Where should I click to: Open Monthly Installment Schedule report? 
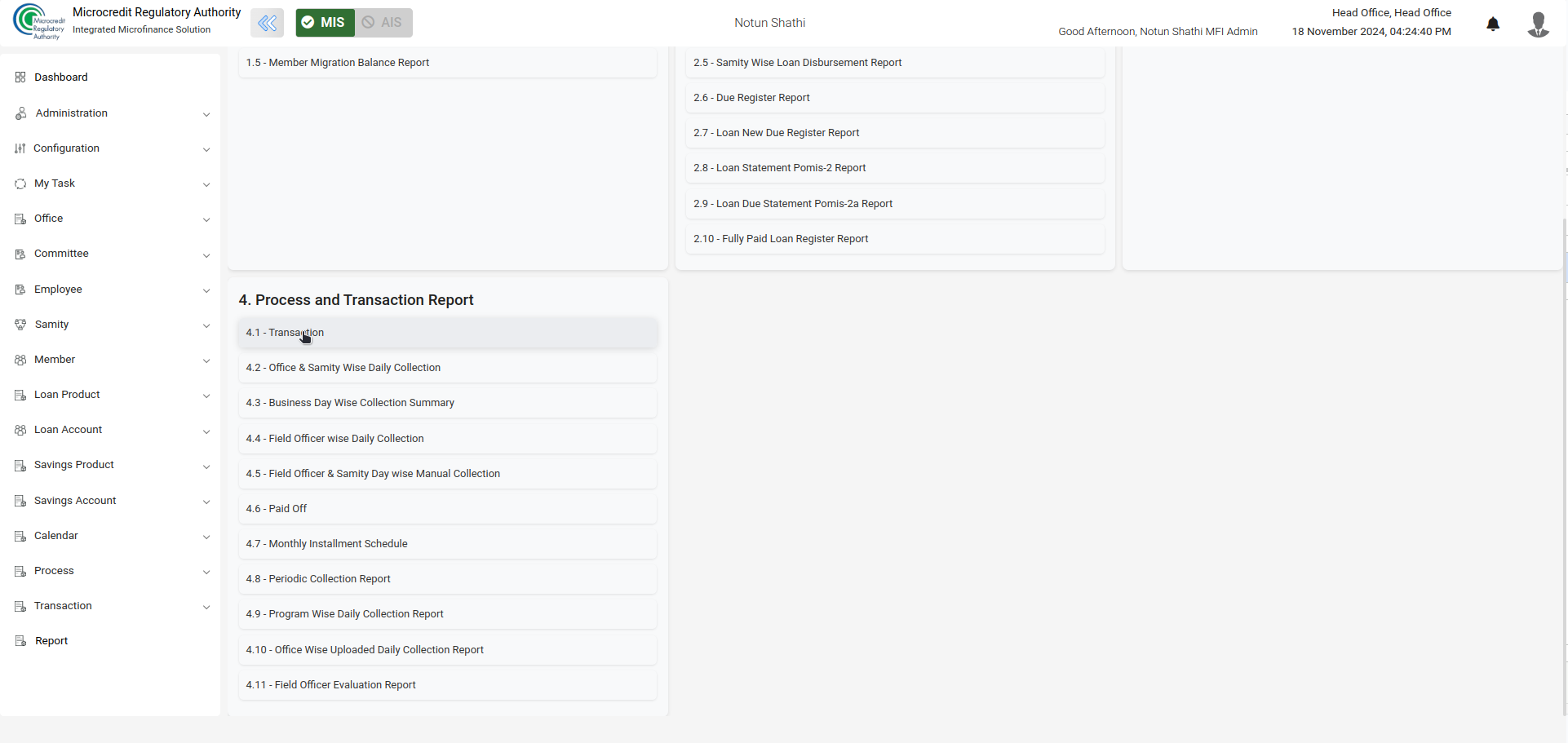pos(447,544)
